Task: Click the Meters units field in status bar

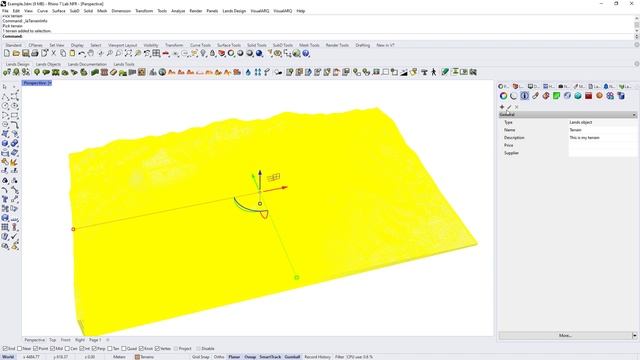Action: [120, 357]
